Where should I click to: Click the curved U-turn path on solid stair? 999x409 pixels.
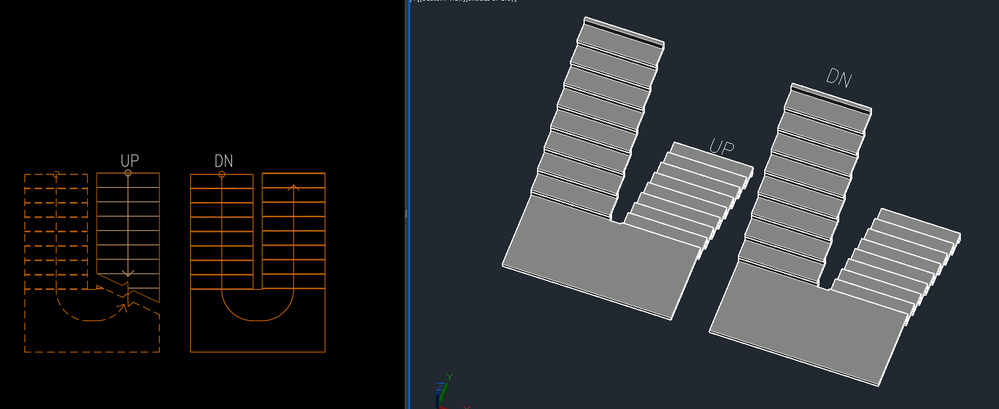click(257, 305)
